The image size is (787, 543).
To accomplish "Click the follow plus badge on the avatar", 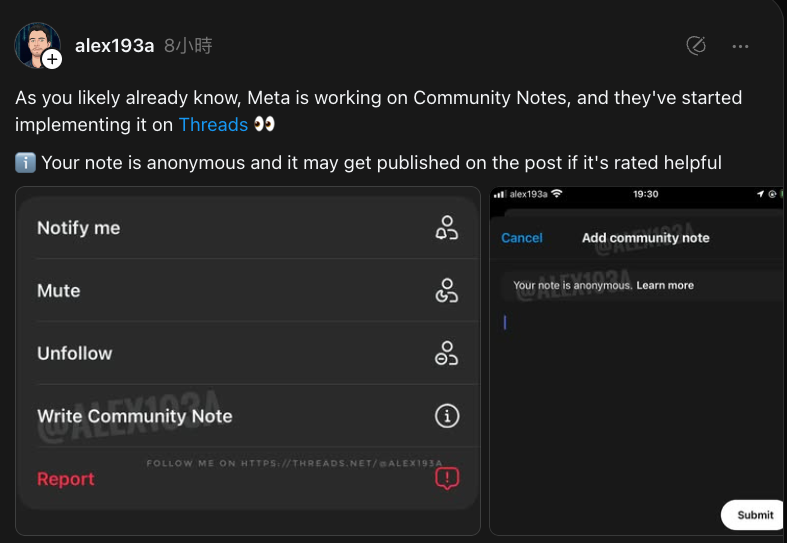I will coord(52,60).
